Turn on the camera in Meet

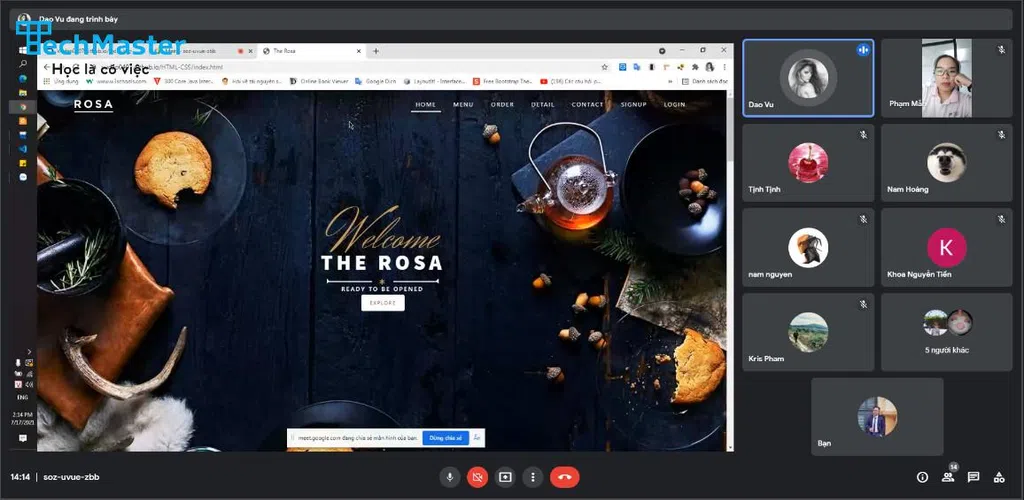477,477
